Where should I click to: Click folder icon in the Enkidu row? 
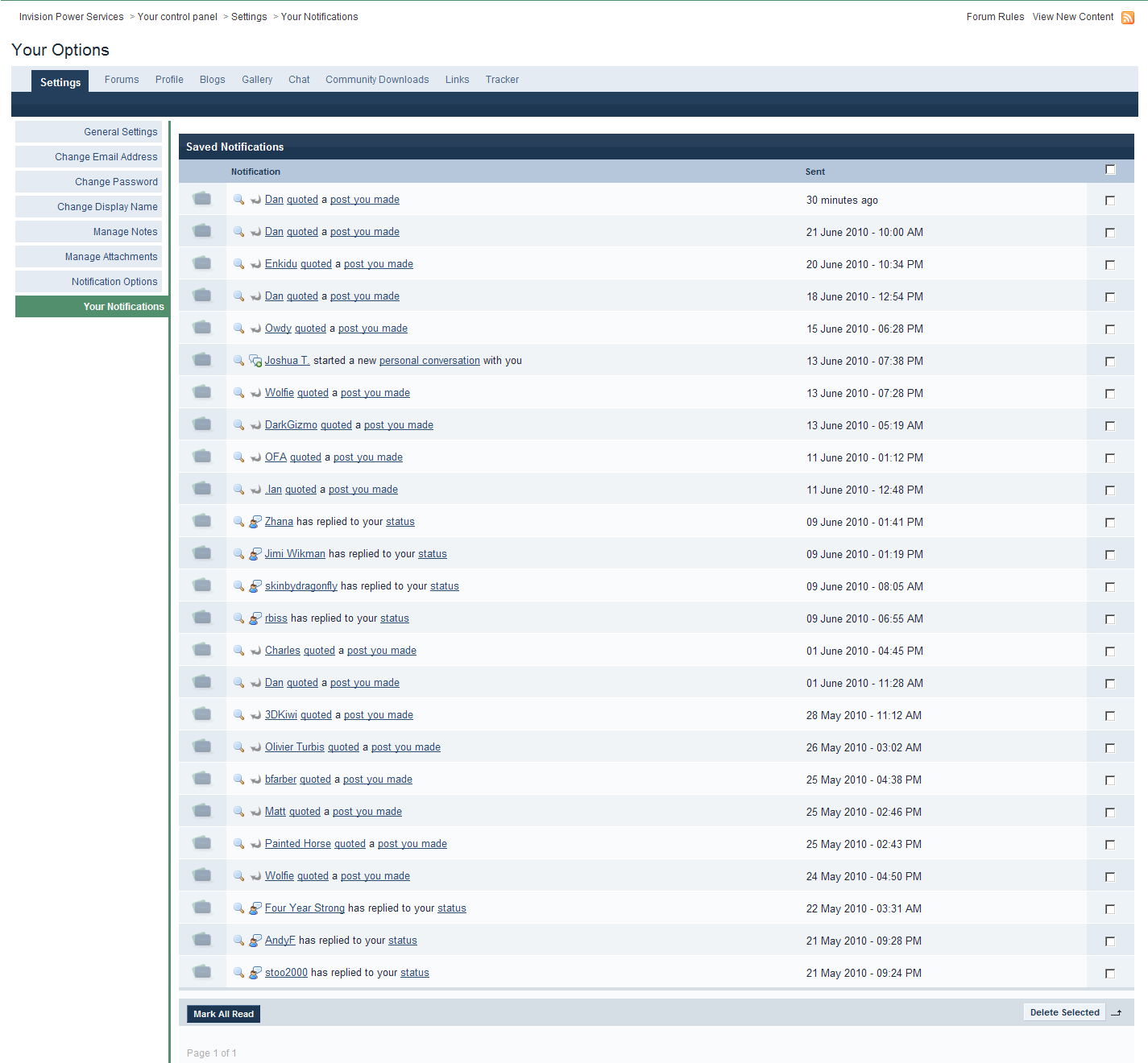pos(202,263)
